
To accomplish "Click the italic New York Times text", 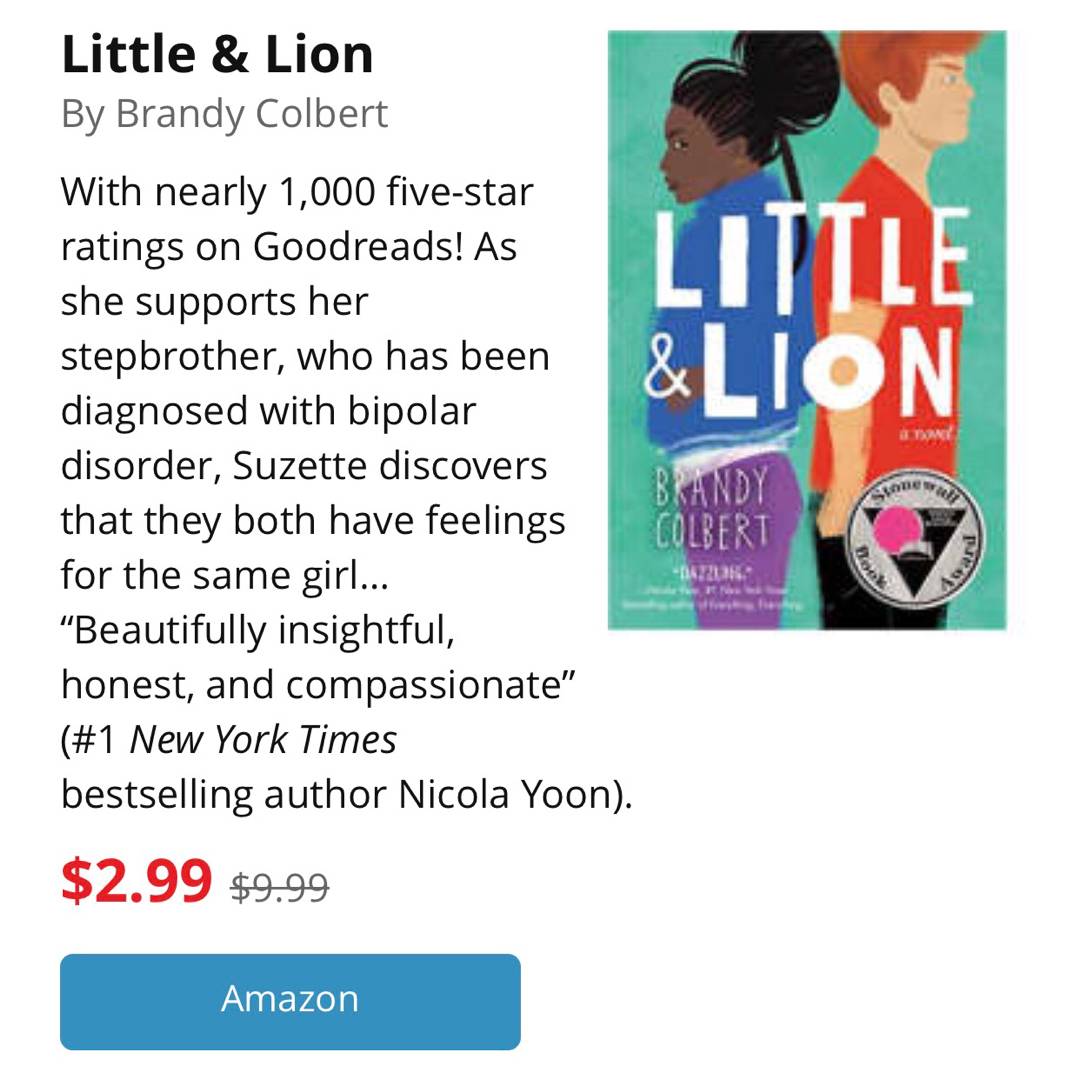I will (263, 740).
